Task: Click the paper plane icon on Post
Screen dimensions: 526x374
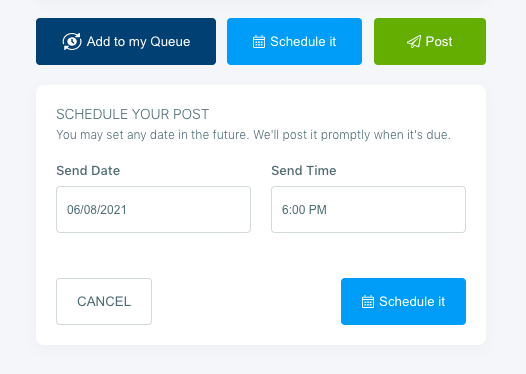Action: click(x=414, y=42)
